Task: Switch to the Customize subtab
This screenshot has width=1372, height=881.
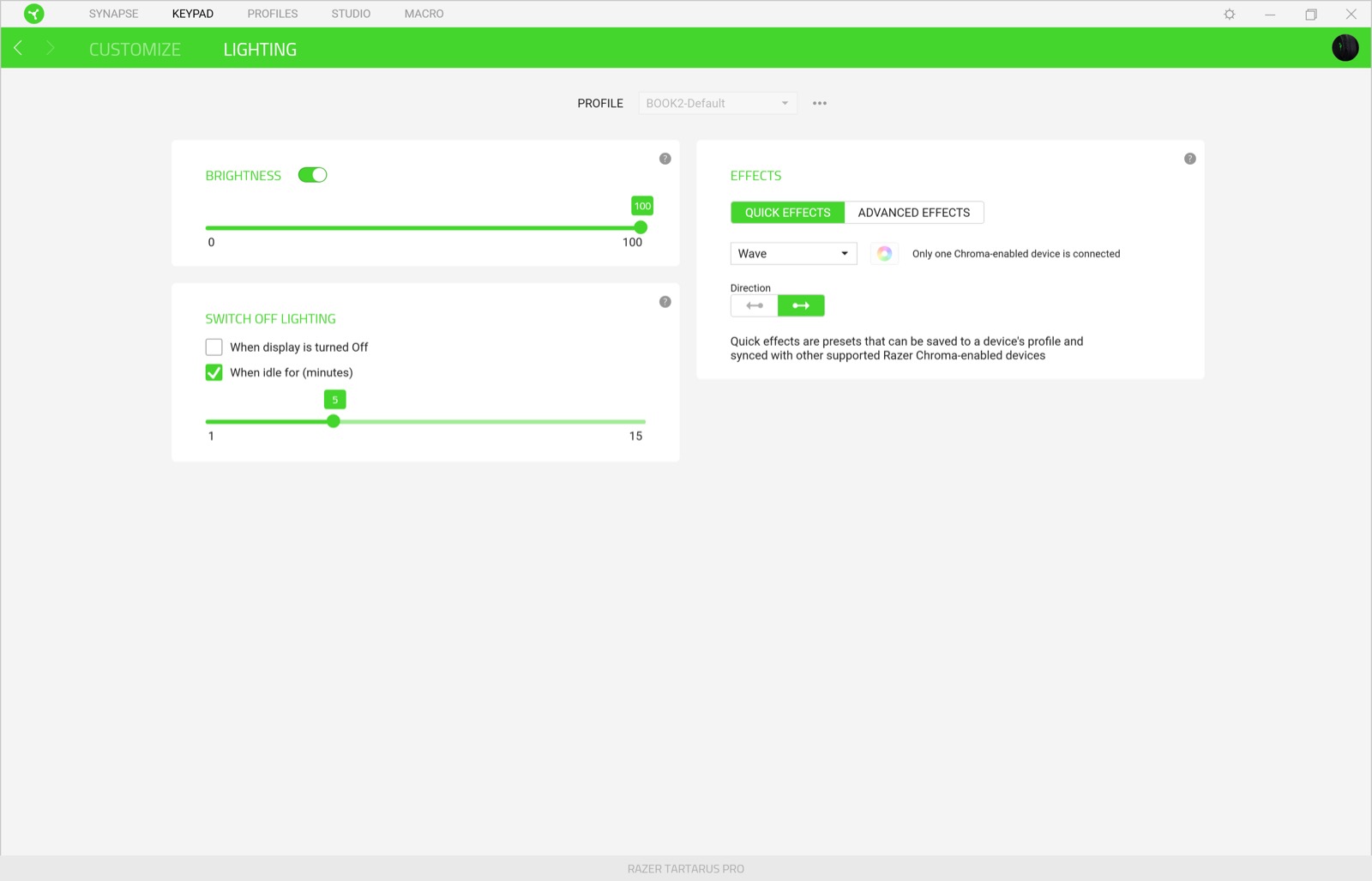Action: tap(135, 50)
